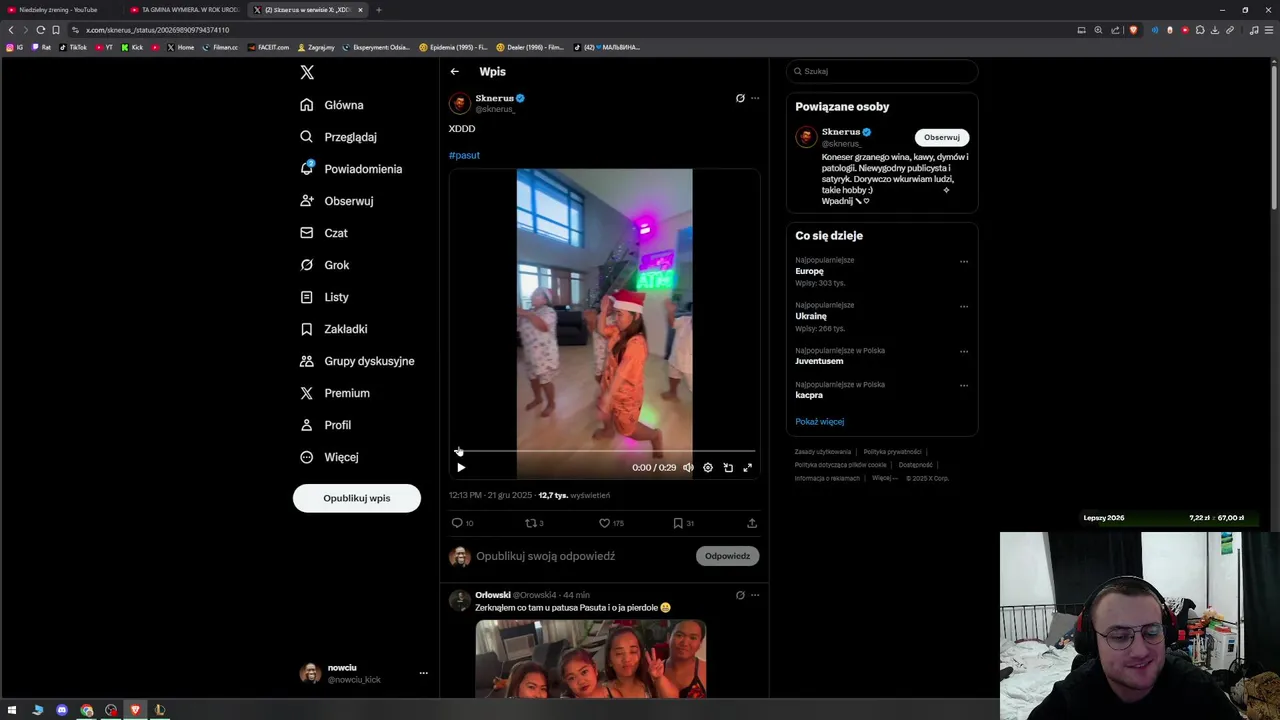Click the X logo in sidebar
The width and height of the screenshot is (1280, 720).
307,72
